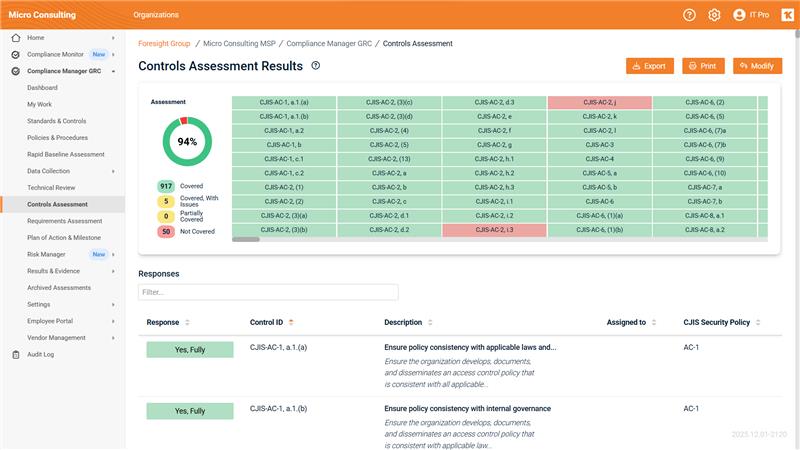The height and width of the screenshot is (450, 800).
Task: Click the Audit Log icon in sidebar
Action: point(15,354)
